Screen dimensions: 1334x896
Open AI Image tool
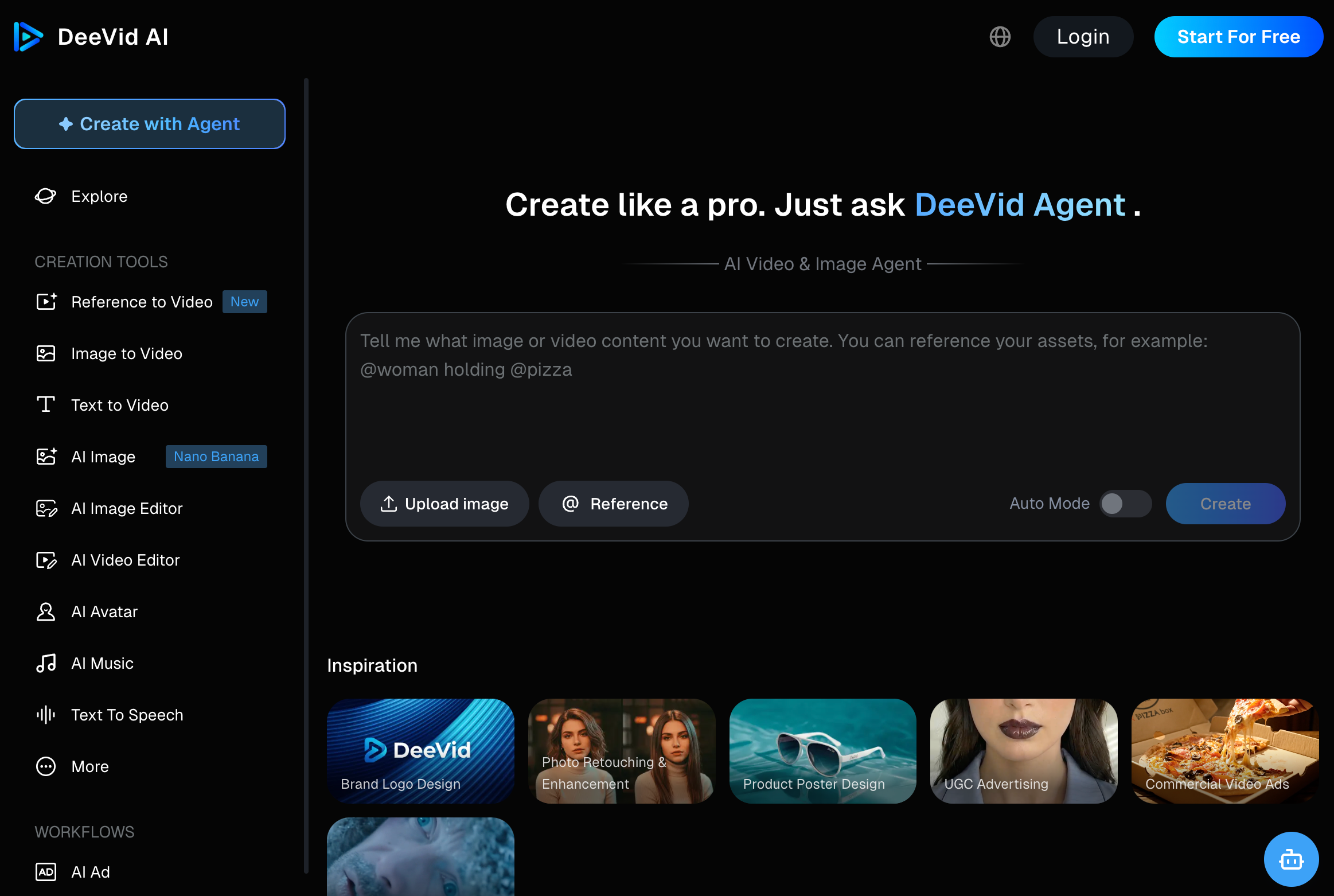(x=151, y=457)
